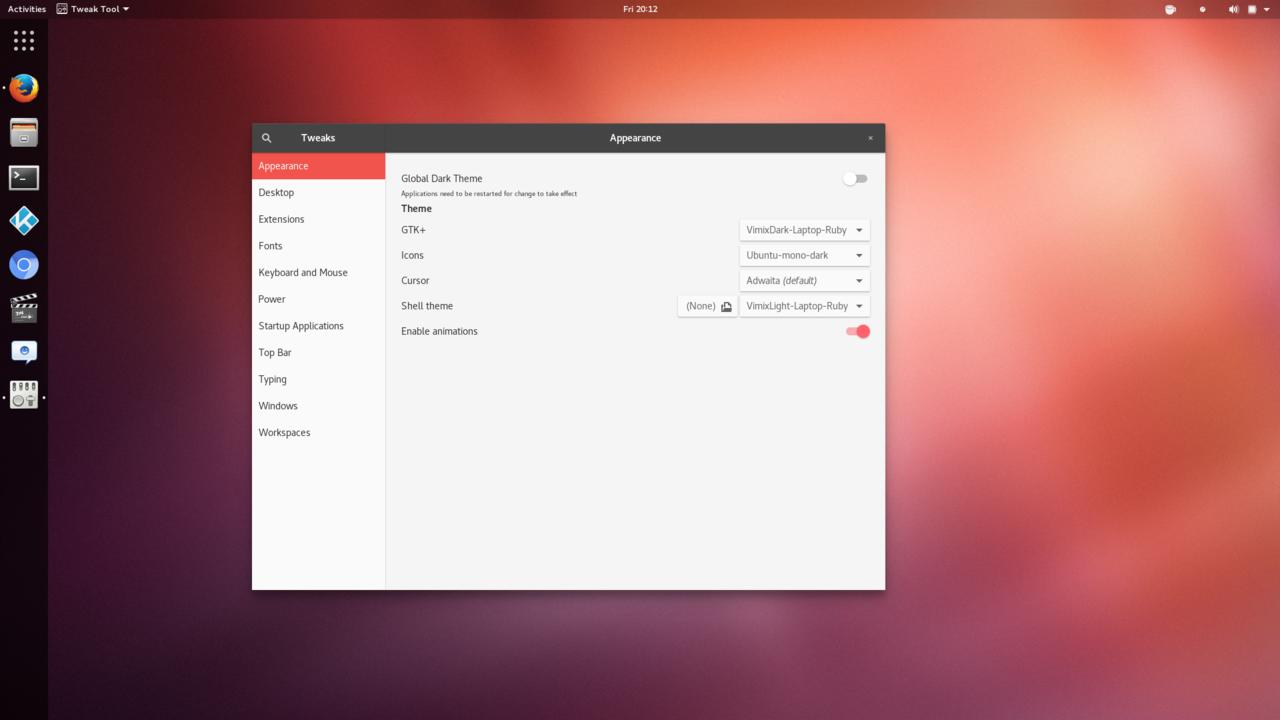Open Tweak Tool app menu in top bar
1280x720 pixels.
(93, 9)
